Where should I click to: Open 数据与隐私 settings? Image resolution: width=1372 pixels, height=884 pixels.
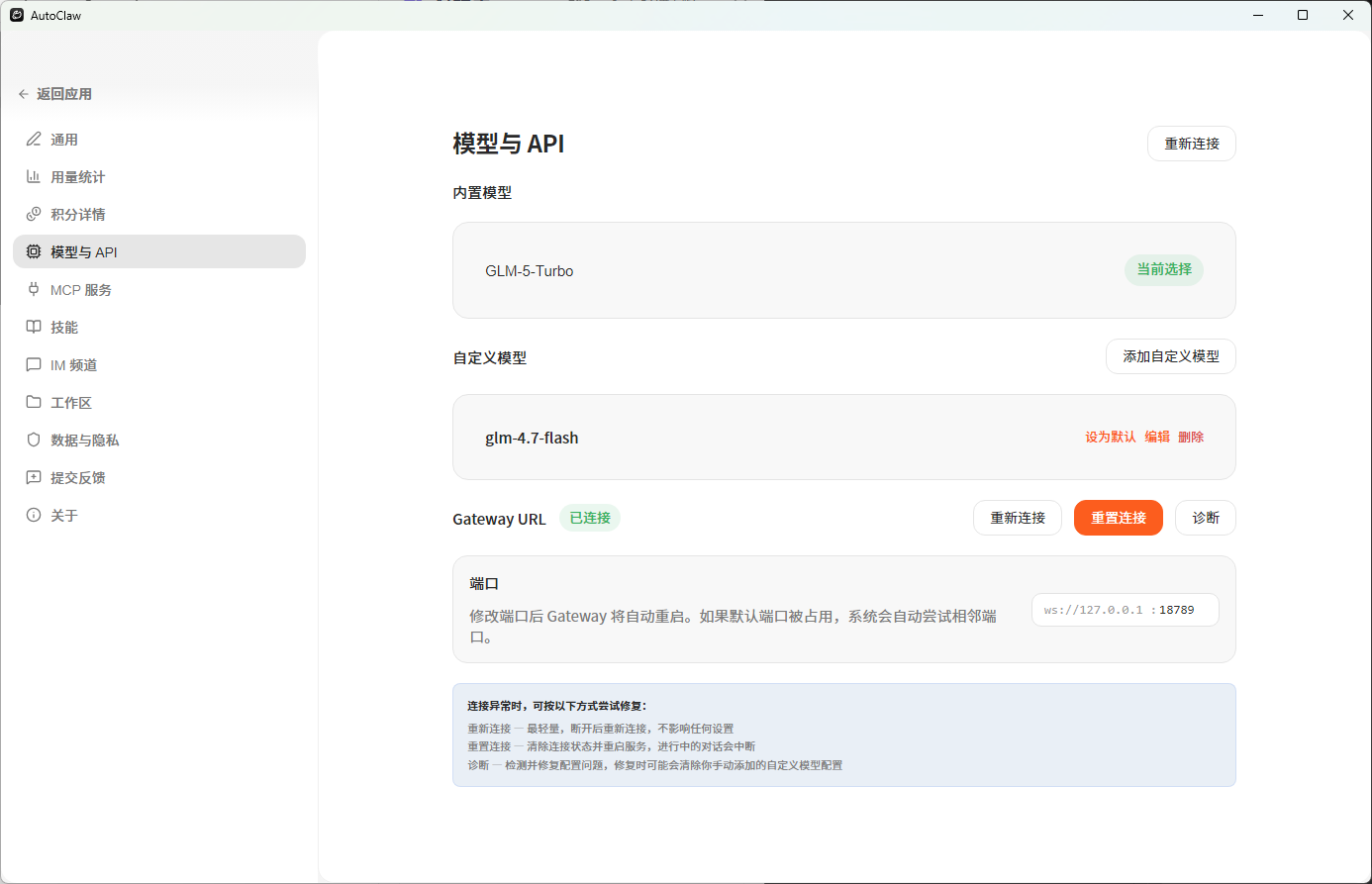(159, 441)
